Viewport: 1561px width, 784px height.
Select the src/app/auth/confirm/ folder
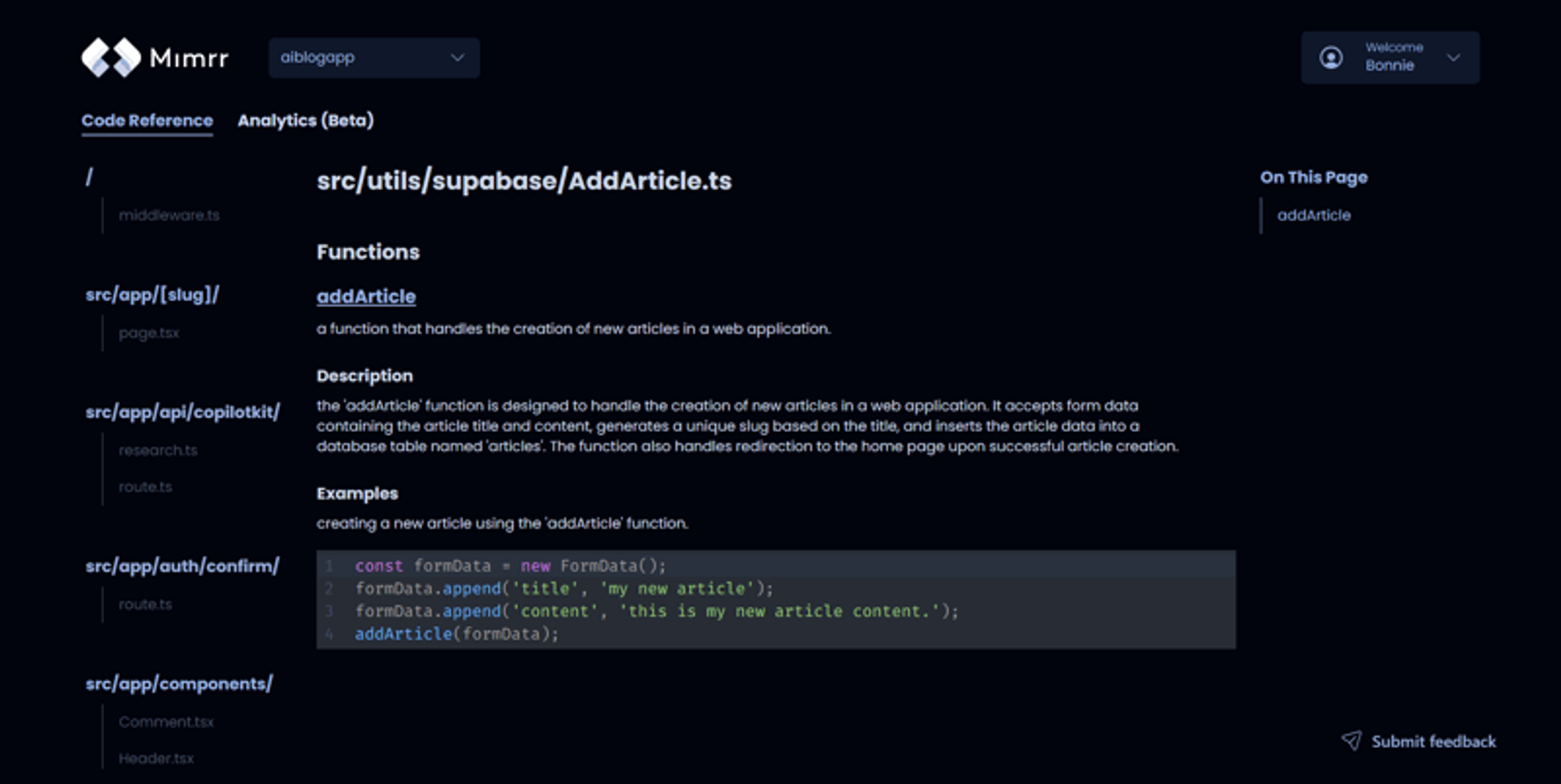182,566
